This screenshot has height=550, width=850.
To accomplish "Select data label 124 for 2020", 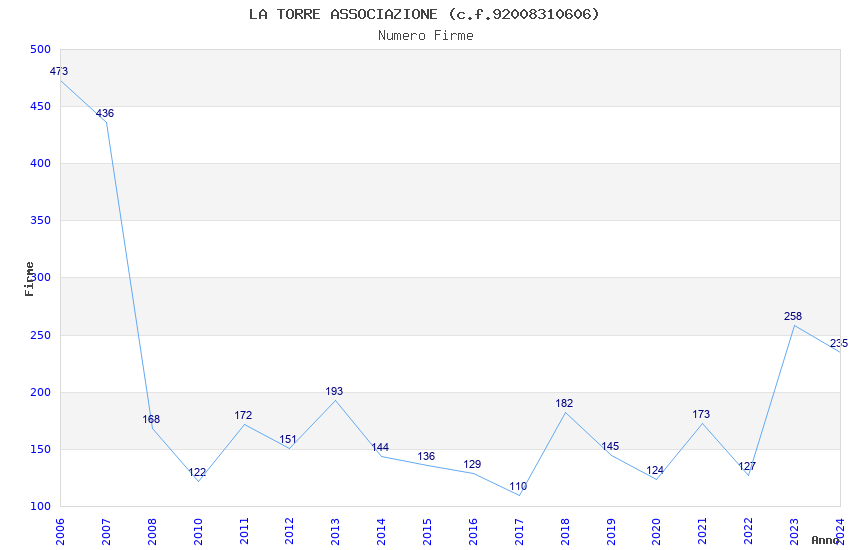I will click(x=655, y=470).
